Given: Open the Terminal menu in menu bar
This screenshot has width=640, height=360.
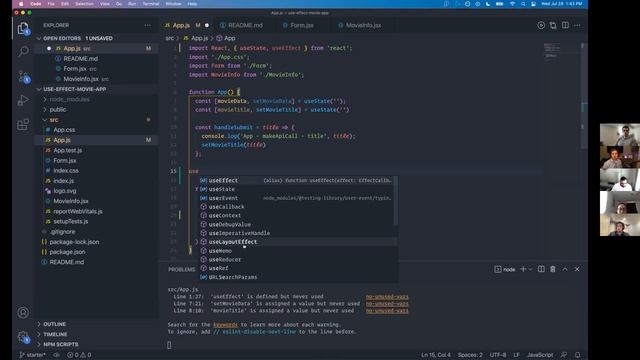Looking at the screenshot, I should (151, 4).
